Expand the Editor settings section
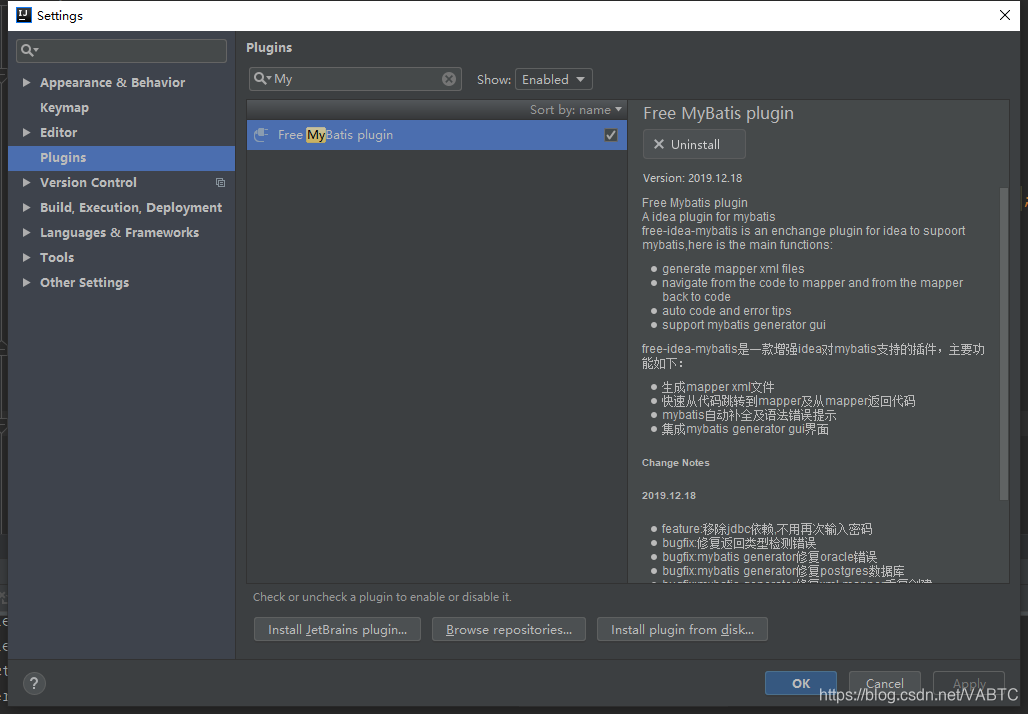This screenshot has width=1028, height=714. [26, 132]
